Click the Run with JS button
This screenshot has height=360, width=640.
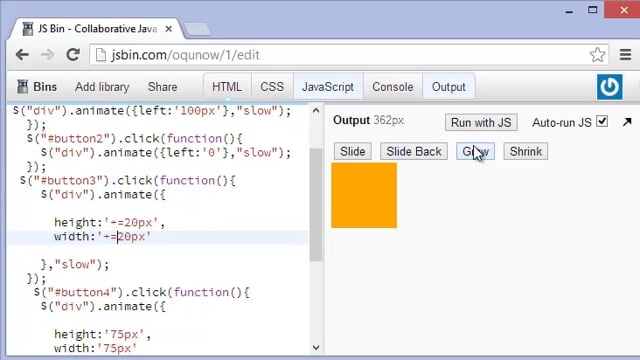pos(481,122)
